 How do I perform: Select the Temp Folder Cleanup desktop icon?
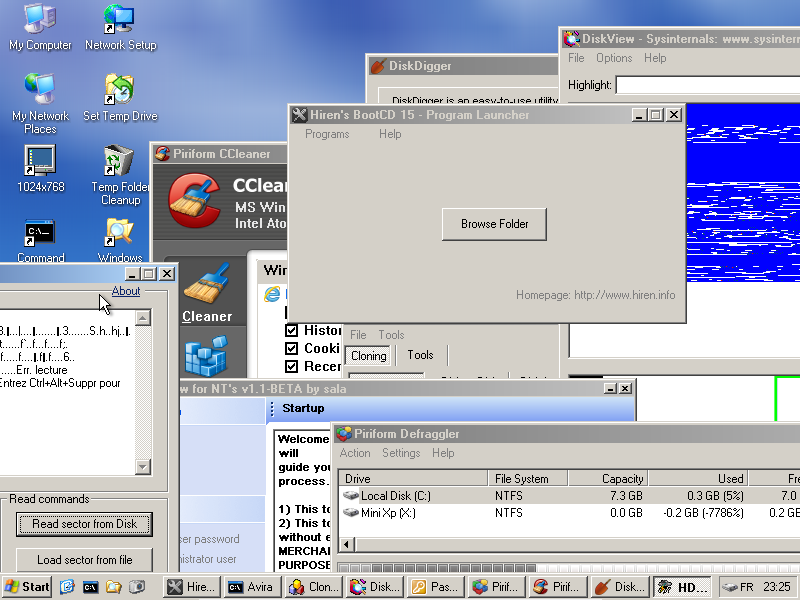pyautogui.click(x=120, y=174)
